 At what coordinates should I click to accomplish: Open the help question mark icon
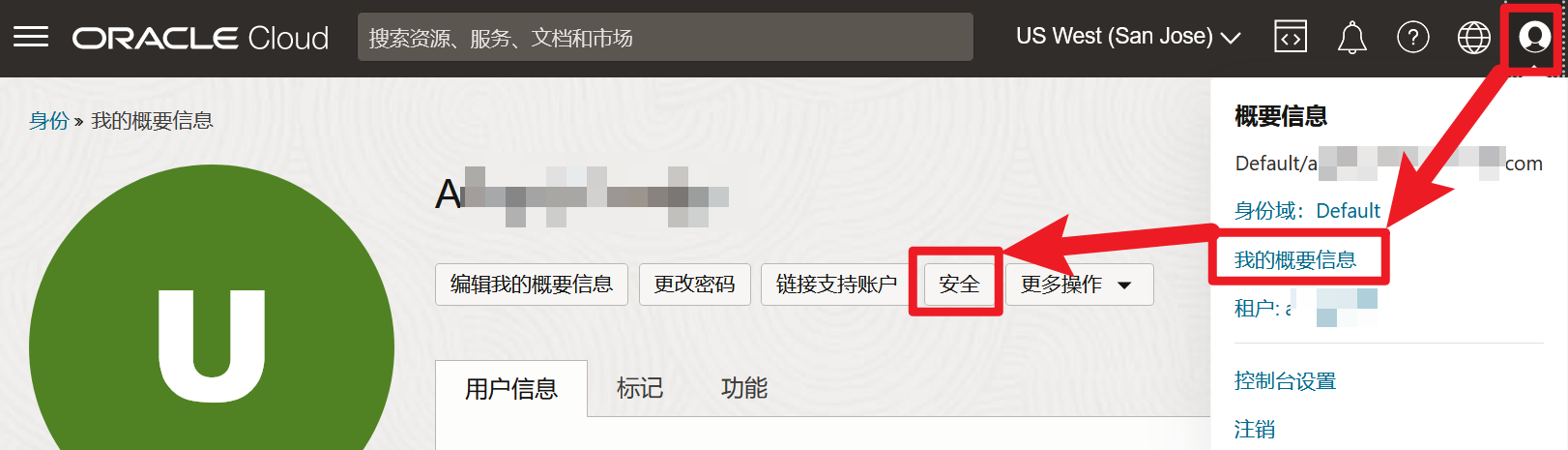pyautogui.click(x=1413, y=37)
